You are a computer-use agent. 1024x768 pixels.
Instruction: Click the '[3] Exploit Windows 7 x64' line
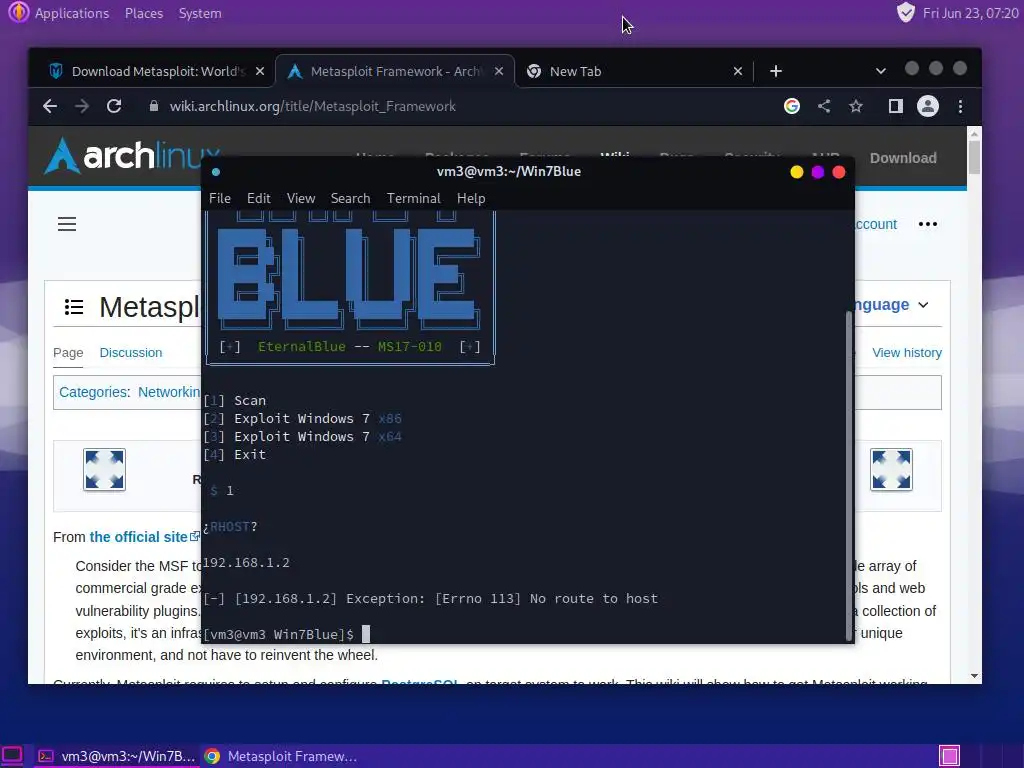[x=302, y=436]
